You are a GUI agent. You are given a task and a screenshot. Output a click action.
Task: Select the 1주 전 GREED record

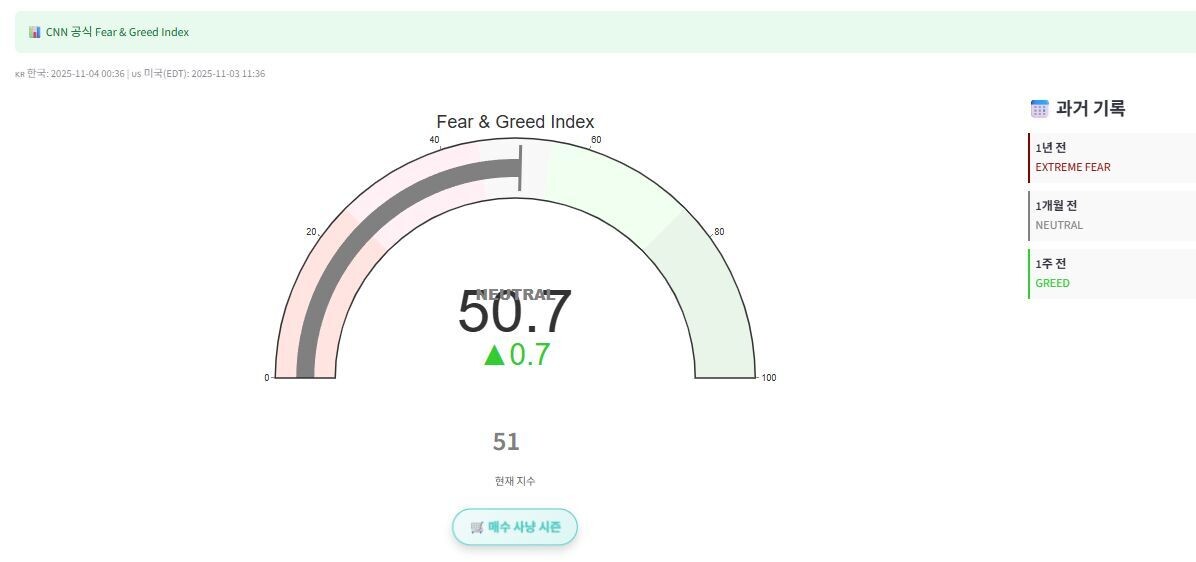coord(1111,274)
